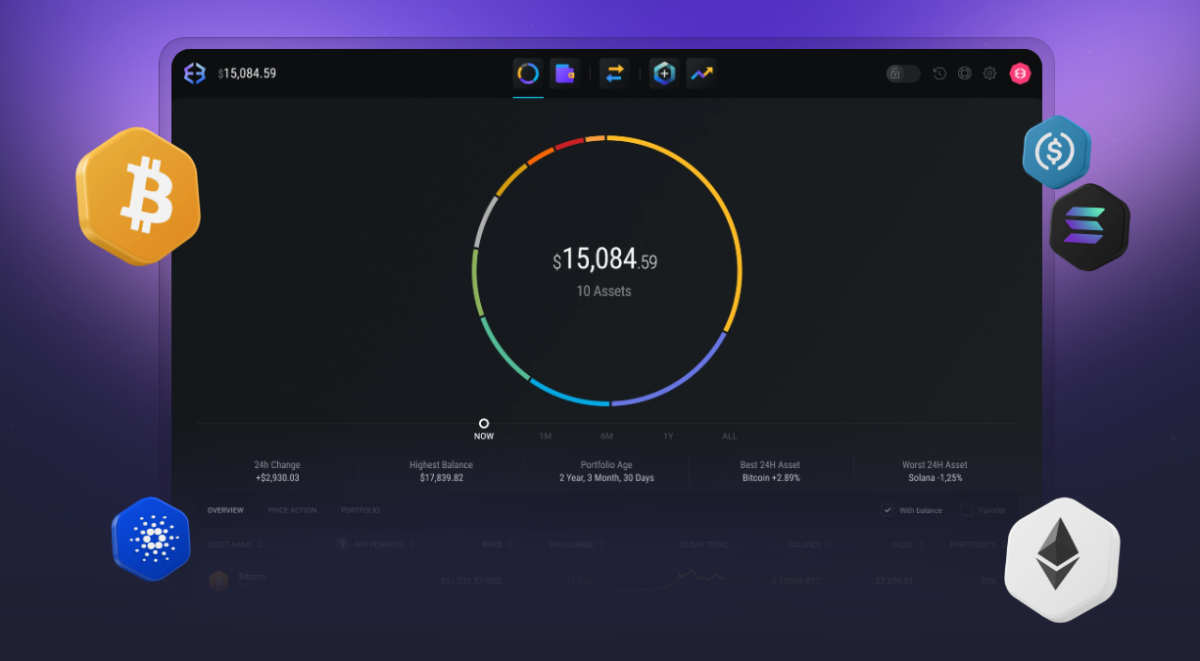Click the Exodus logo in the header
Viewport: 1200px width, 661px height.
(194, 73)
